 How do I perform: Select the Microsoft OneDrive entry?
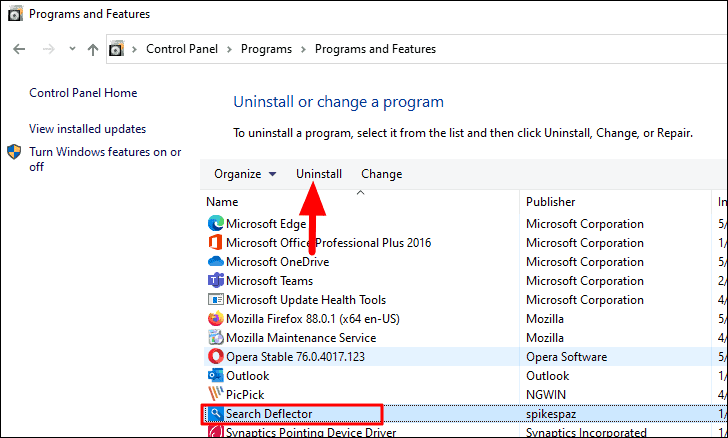[x=278, y=262]
